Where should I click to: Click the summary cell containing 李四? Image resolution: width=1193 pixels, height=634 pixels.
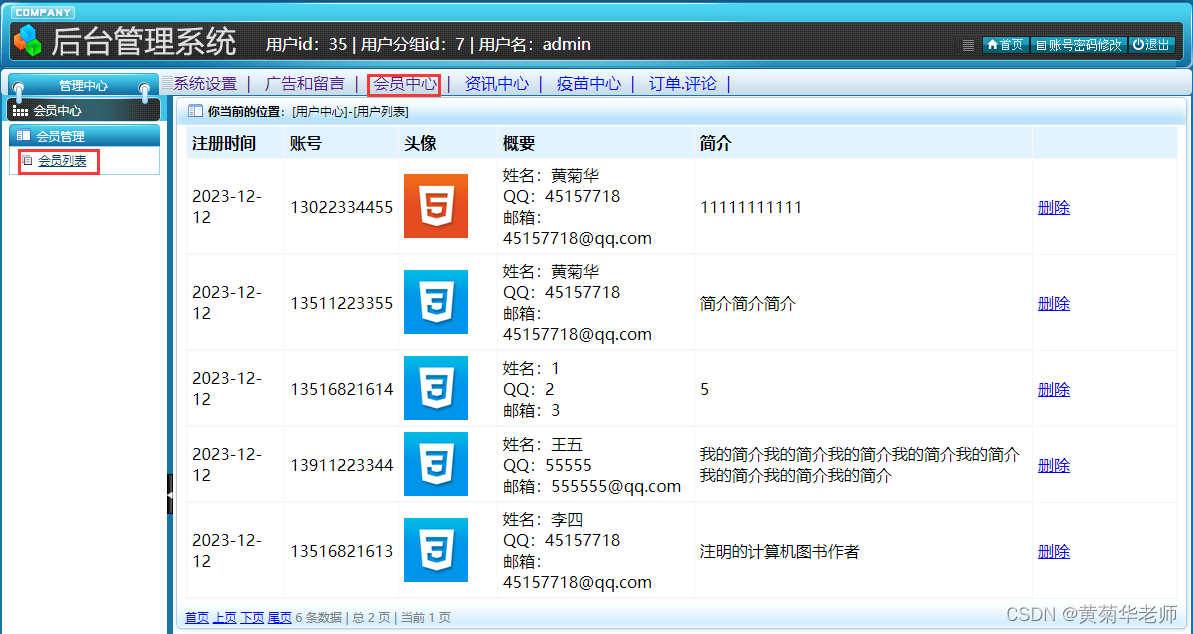[596, 550]
